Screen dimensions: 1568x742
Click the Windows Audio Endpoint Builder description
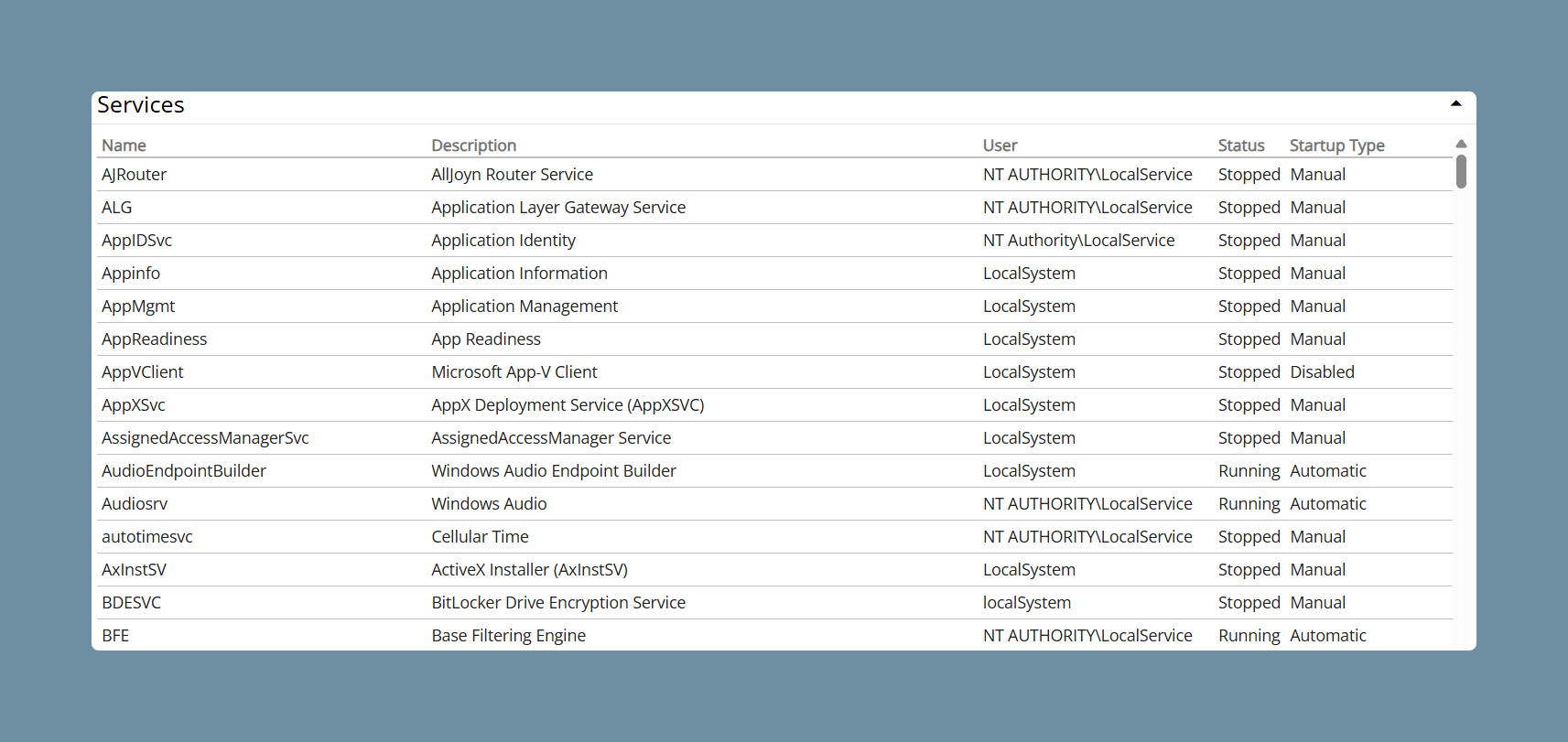click(554, 471)
